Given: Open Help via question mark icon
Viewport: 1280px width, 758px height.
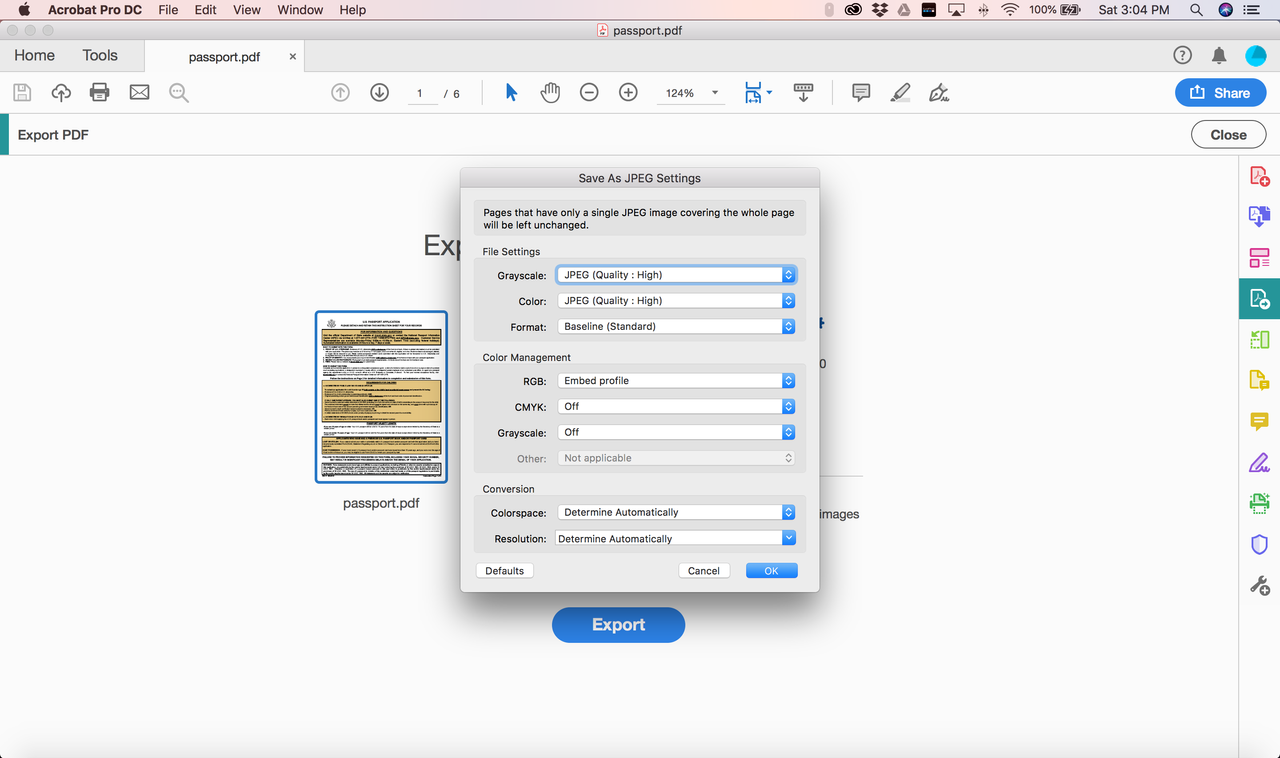Looking at the screenshot, I should (1182, 56).
